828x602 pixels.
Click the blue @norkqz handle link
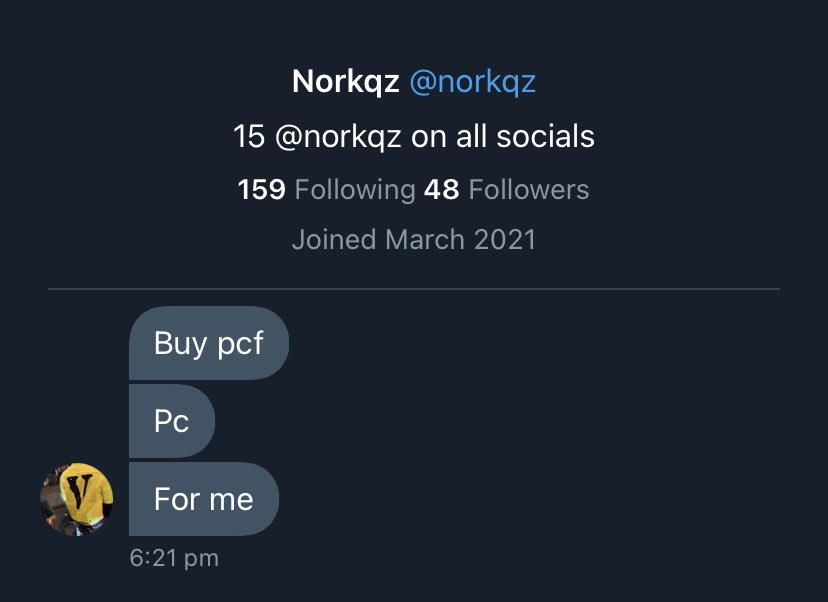click(472, 82)
